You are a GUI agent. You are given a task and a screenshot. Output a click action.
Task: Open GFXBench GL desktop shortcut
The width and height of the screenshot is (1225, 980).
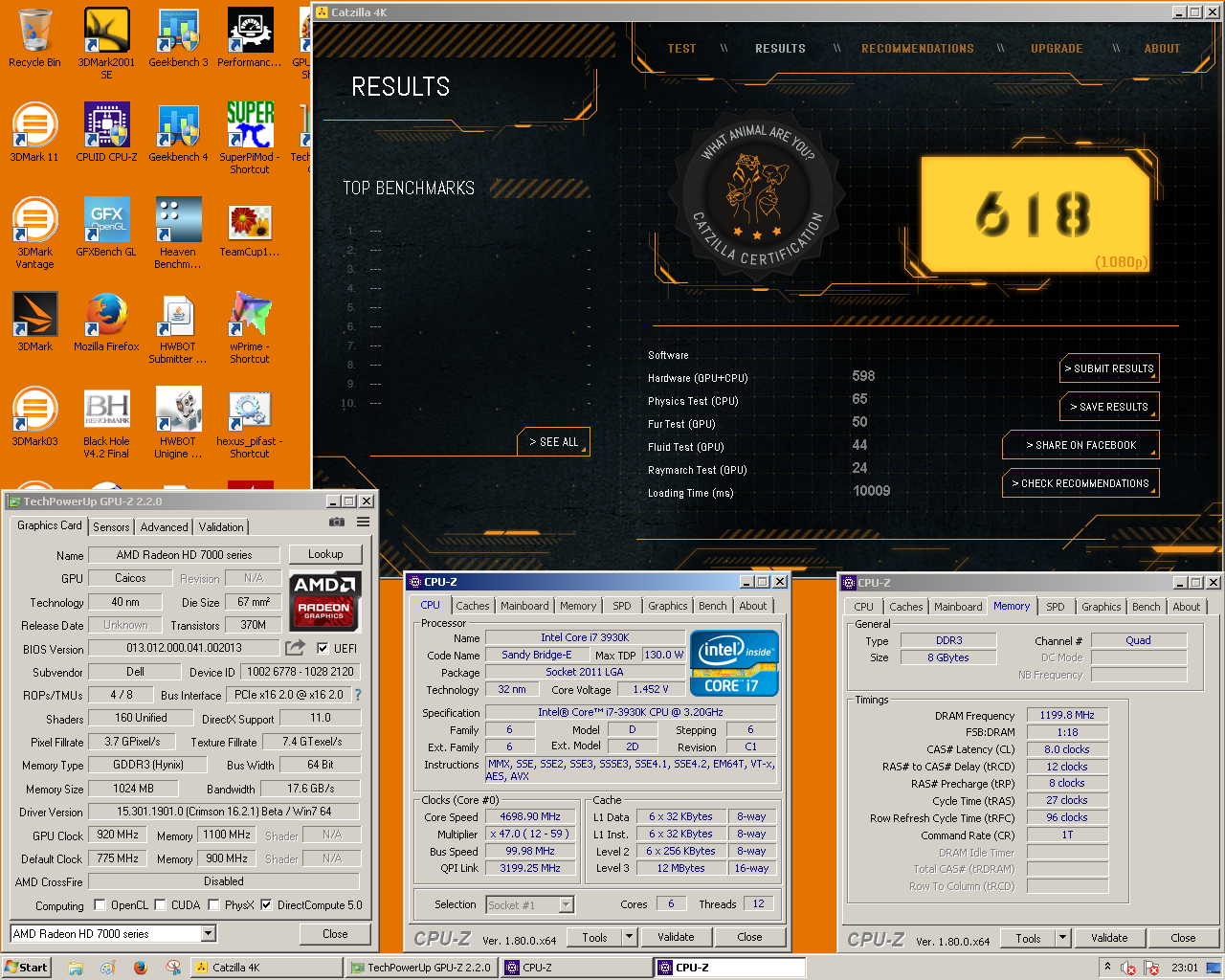click(x=106, y=228)
